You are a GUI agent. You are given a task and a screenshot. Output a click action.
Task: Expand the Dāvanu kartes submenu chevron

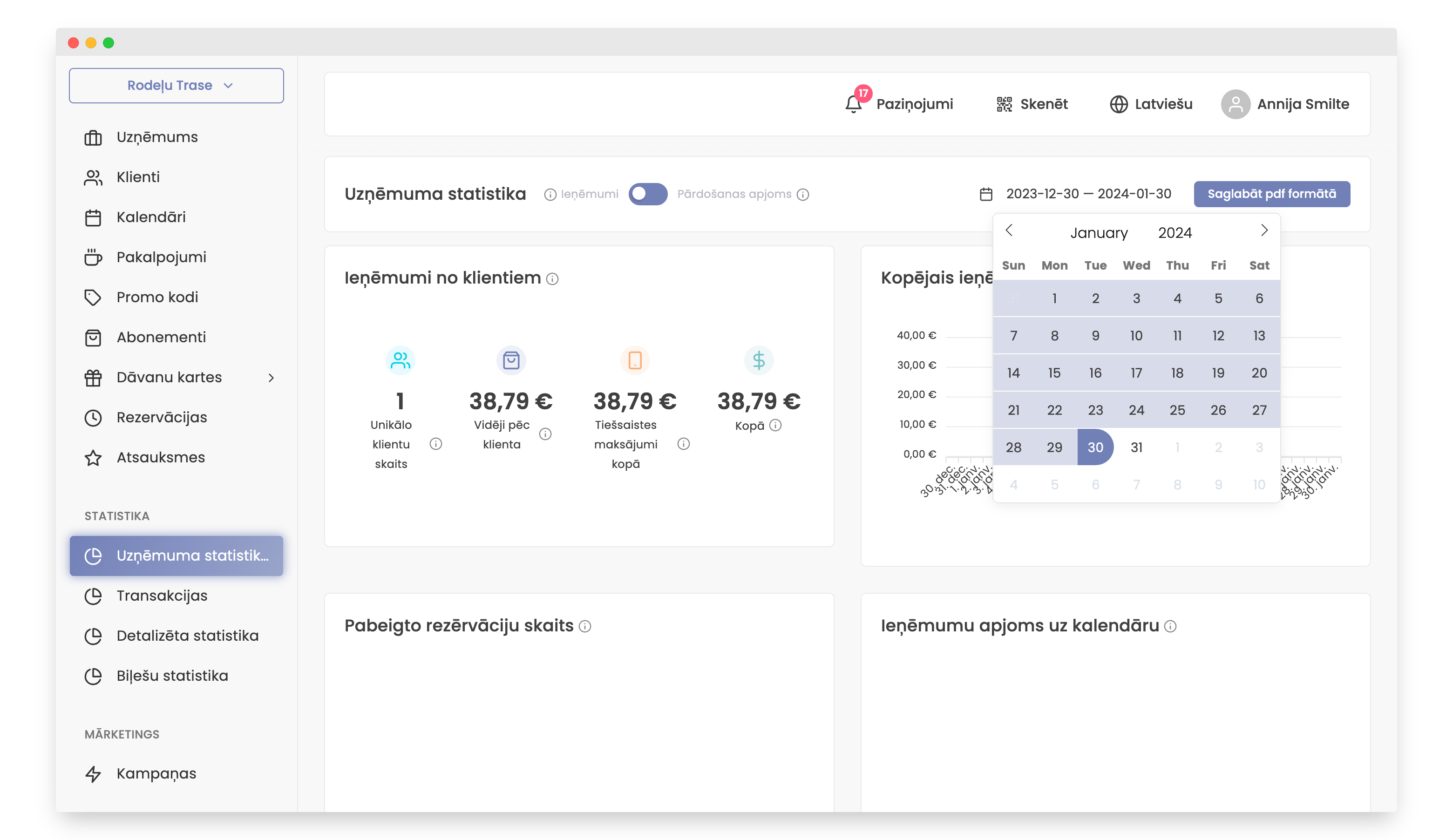(x=271, y=378)
